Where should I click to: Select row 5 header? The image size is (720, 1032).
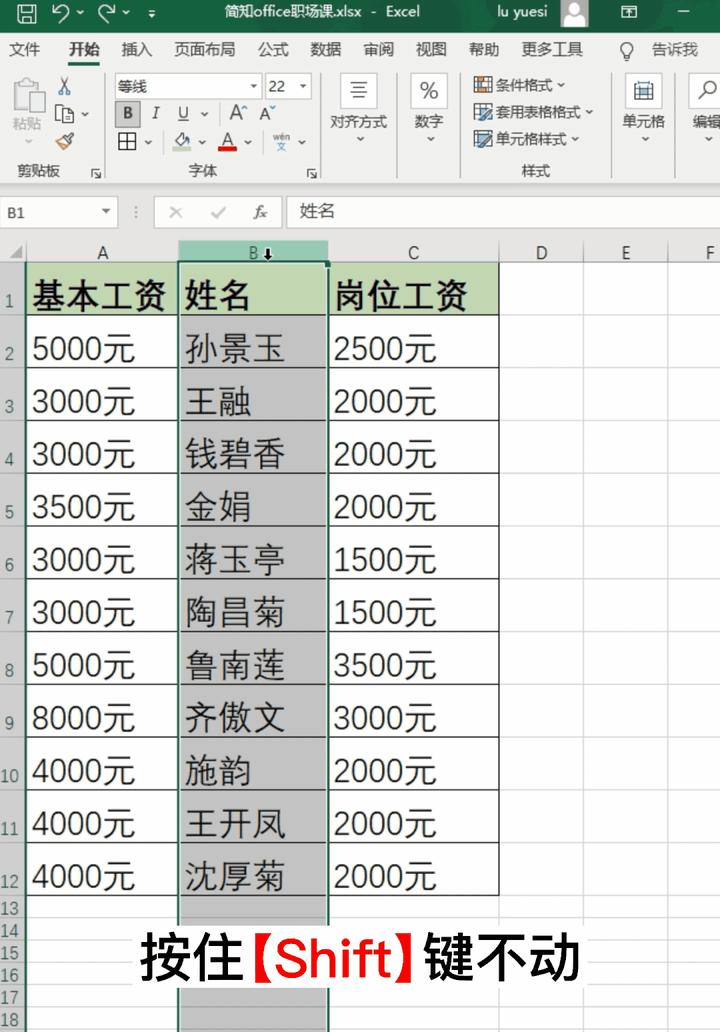coord(12,500)
